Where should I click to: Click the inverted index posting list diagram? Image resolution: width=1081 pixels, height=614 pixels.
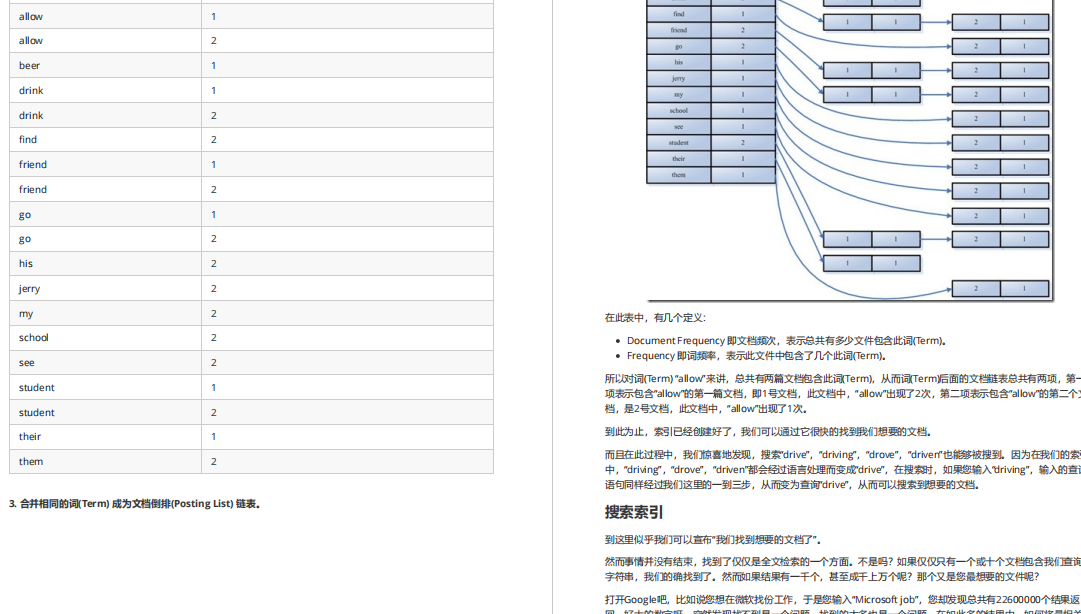[x=849, y=150]
